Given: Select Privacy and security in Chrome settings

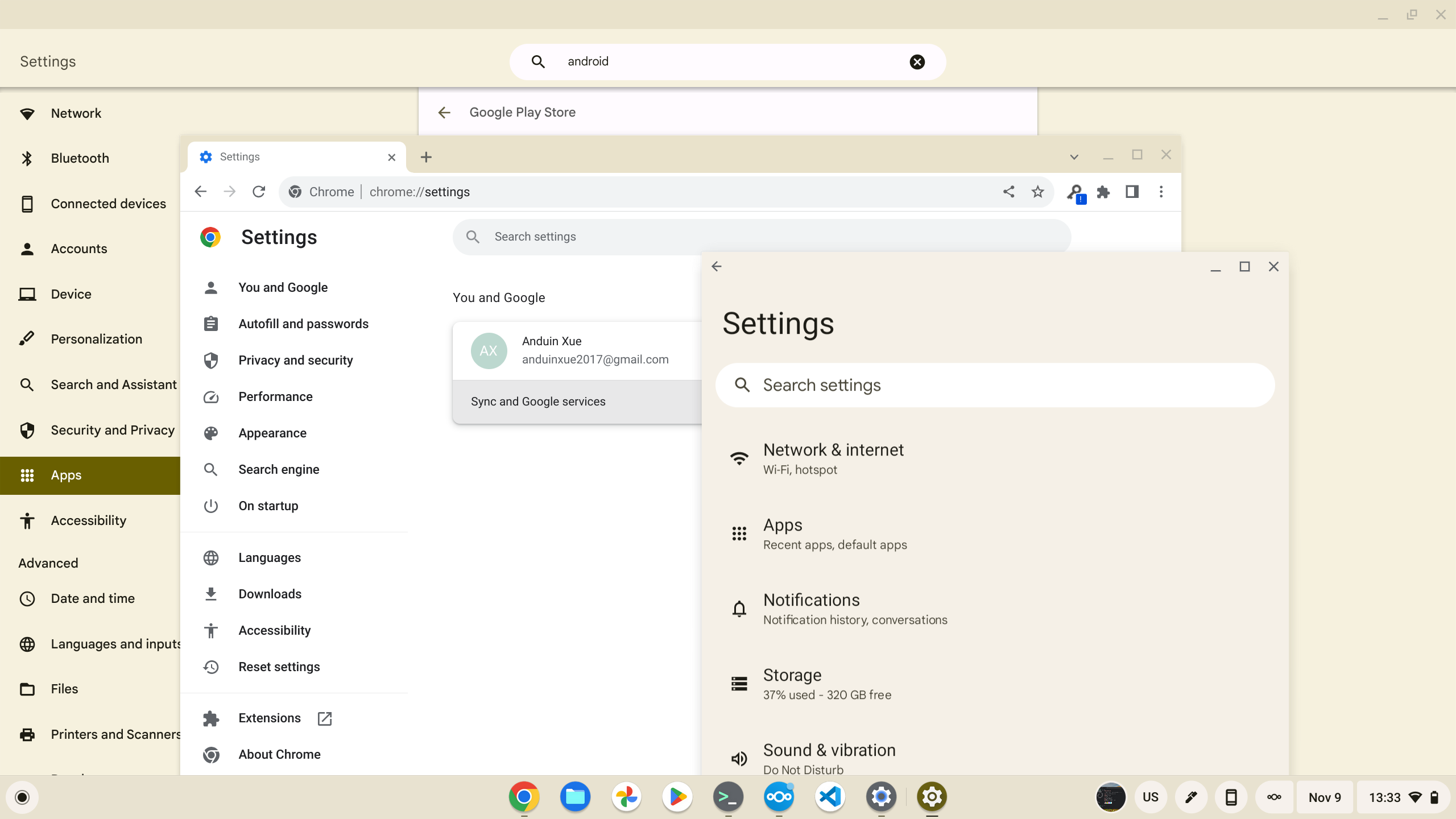Looking at the screenshot, I should [x=295, y=360].
